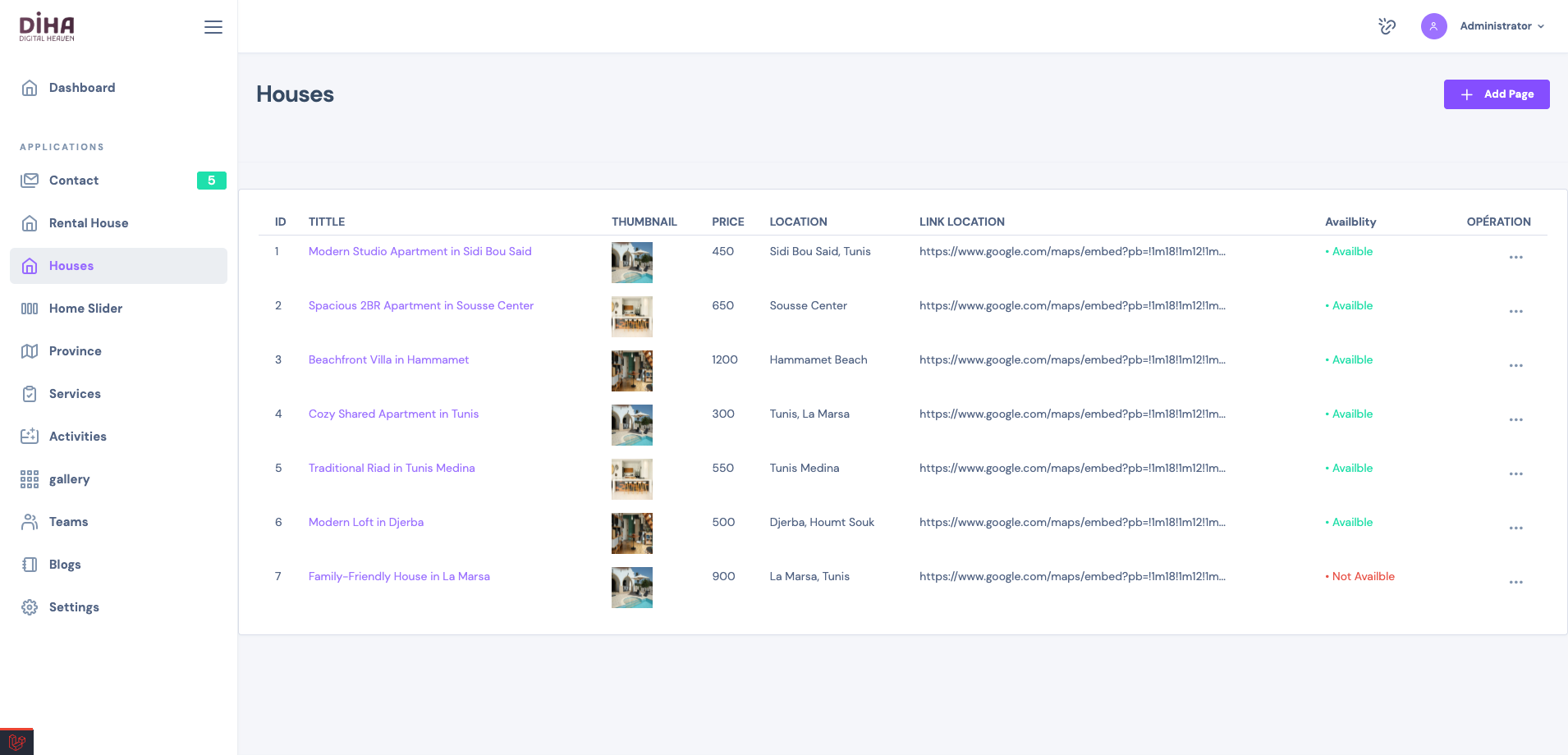Click the Settings gear icon
Screen dimensions: 1568x755
(x=30, y=607)
